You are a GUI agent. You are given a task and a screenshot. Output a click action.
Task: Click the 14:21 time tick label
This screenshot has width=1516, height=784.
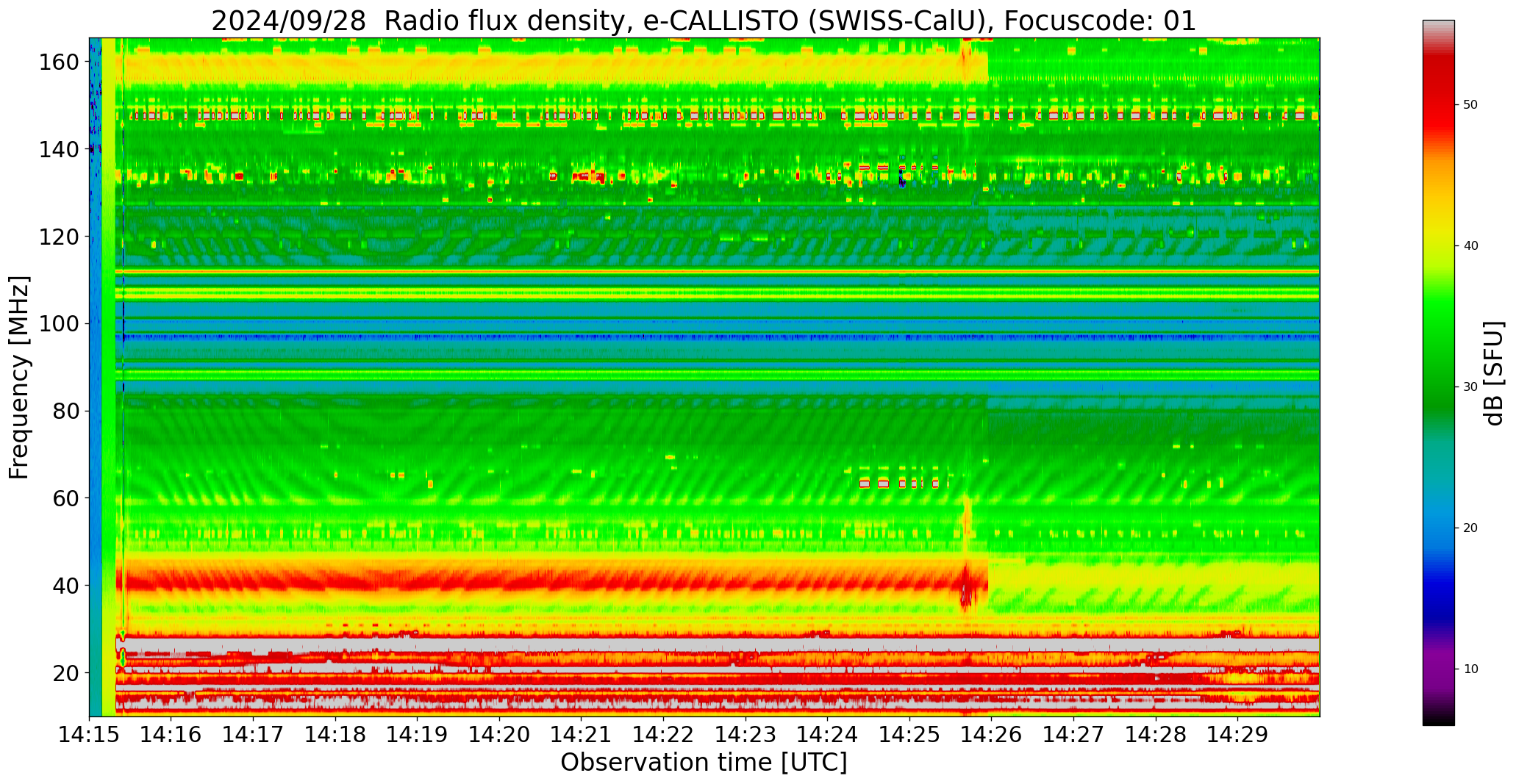(x=582, y=734)
